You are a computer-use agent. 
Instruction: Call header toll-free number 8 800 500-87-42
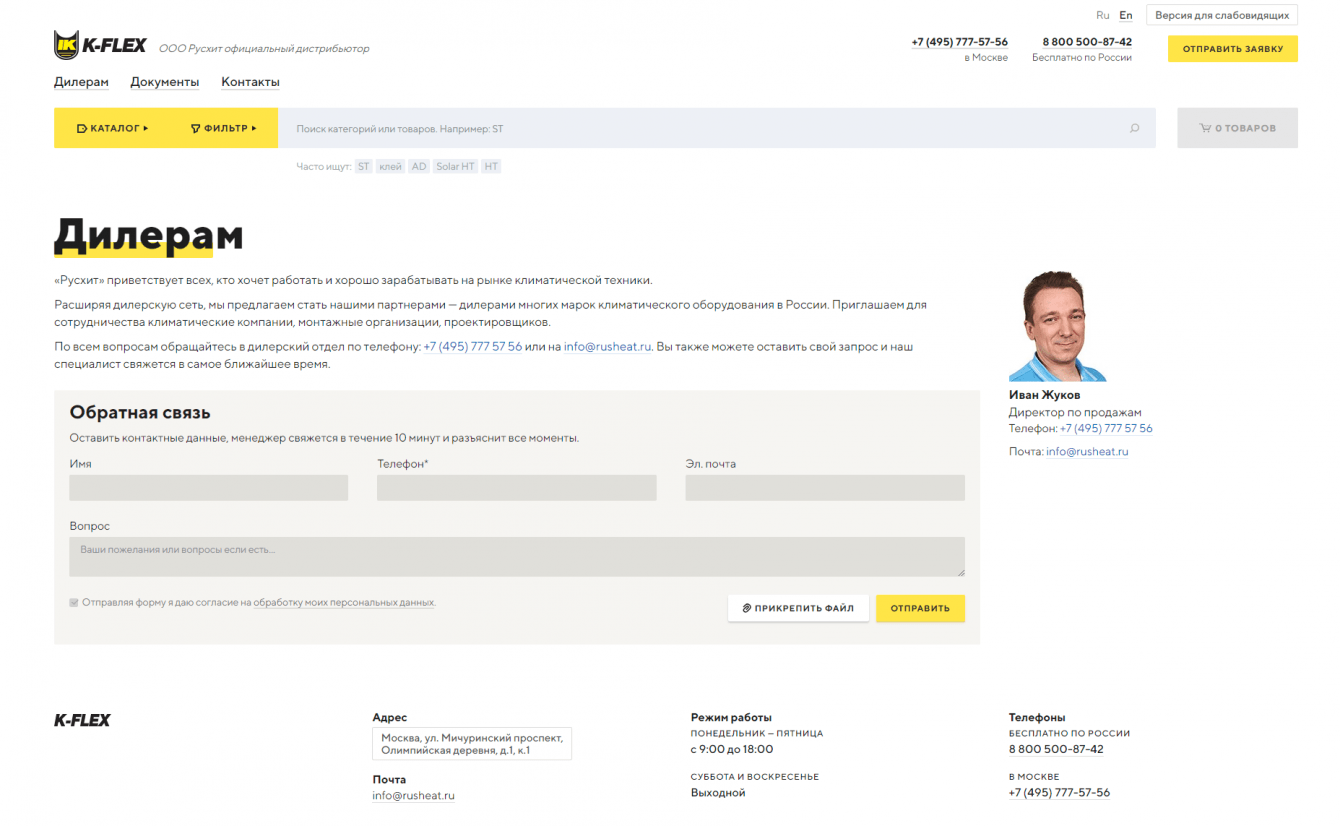click(x=1087, y=42)
